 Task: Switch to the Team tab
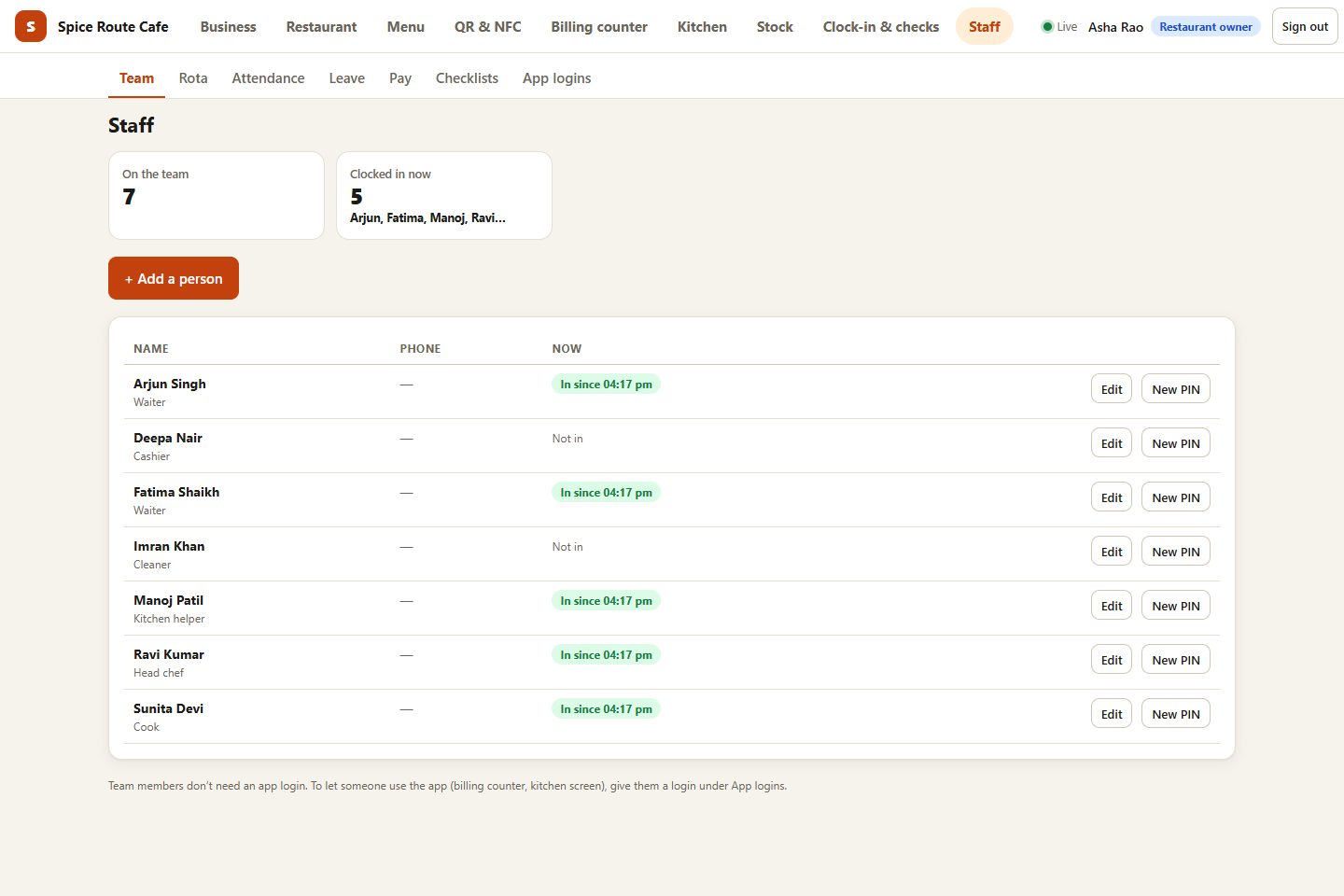coord(136,78)
